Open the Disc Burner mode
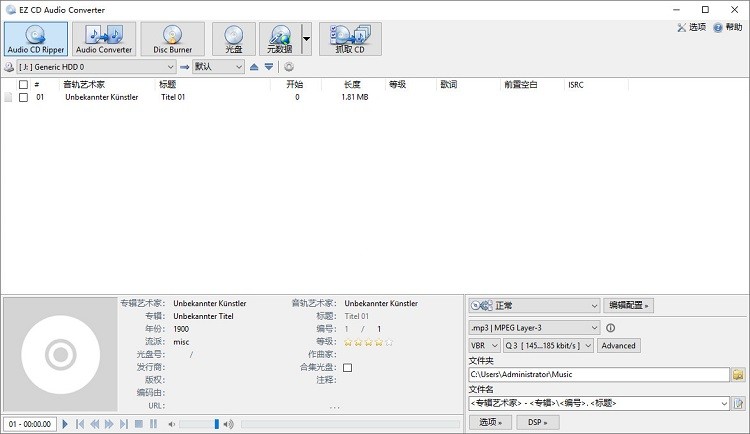Screen dimensions: 750x434 172,39
